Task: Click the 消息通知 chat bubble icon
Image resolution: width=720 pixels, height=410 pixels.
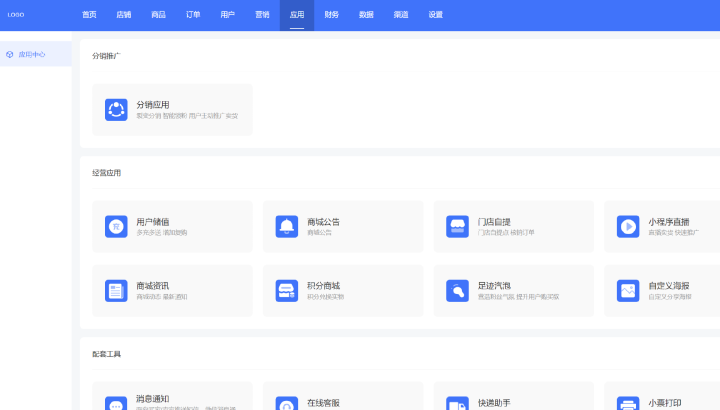Action: click(x=116, y=403)
